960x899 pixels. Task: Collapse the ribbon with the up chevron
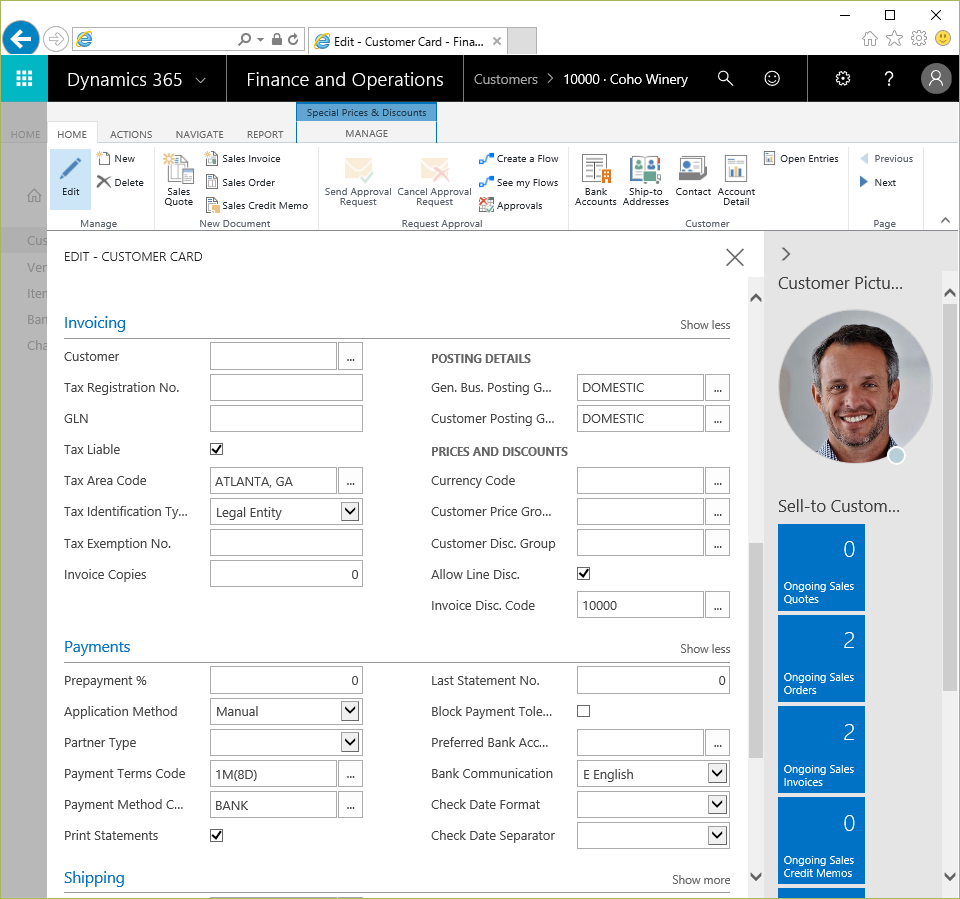coord(945,220)
